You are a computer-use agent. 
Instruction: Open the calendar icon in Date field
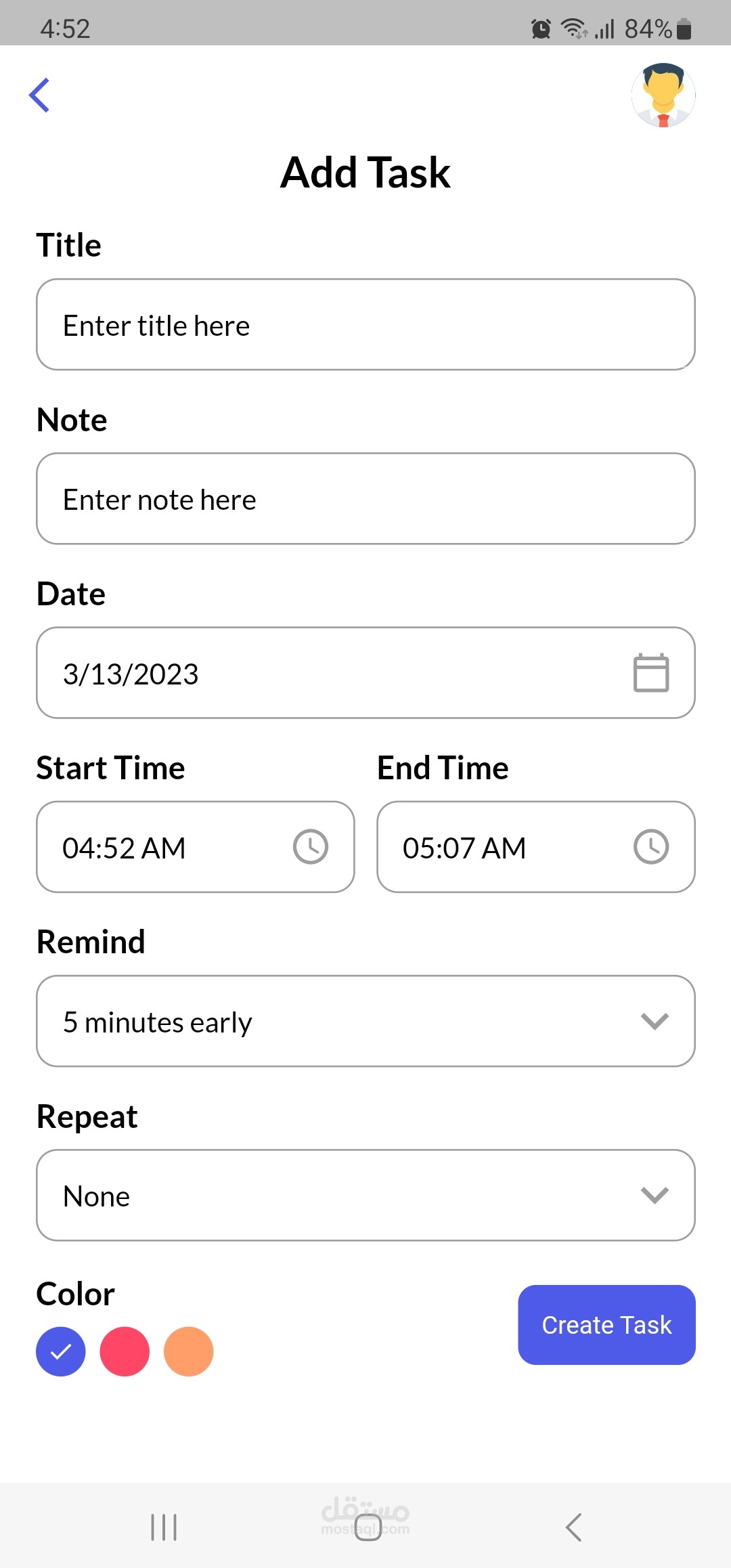coord(651,673)
